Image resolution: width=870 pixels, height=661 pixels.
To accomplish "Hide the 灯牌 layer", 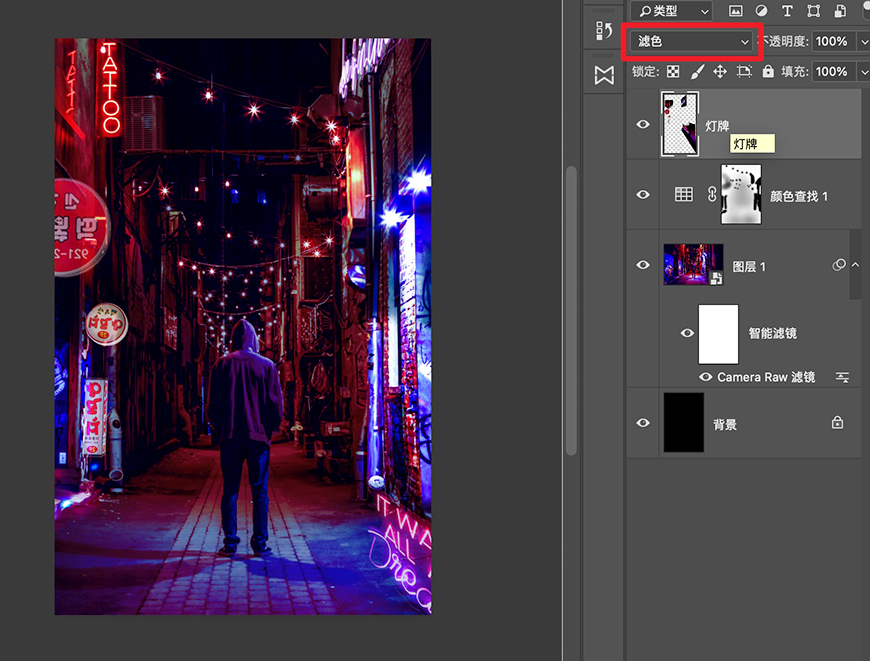I will click(x=642, y=124).
